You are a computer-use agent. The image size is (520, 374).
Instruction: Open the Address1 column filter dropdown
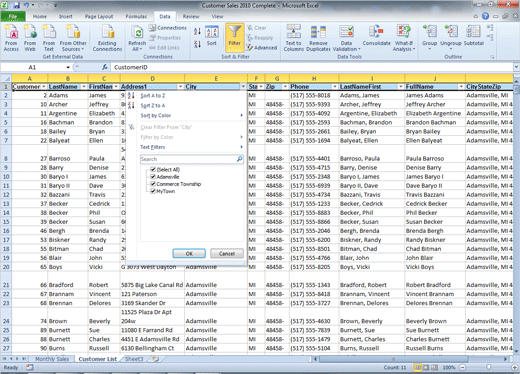(x=180, y=87)
